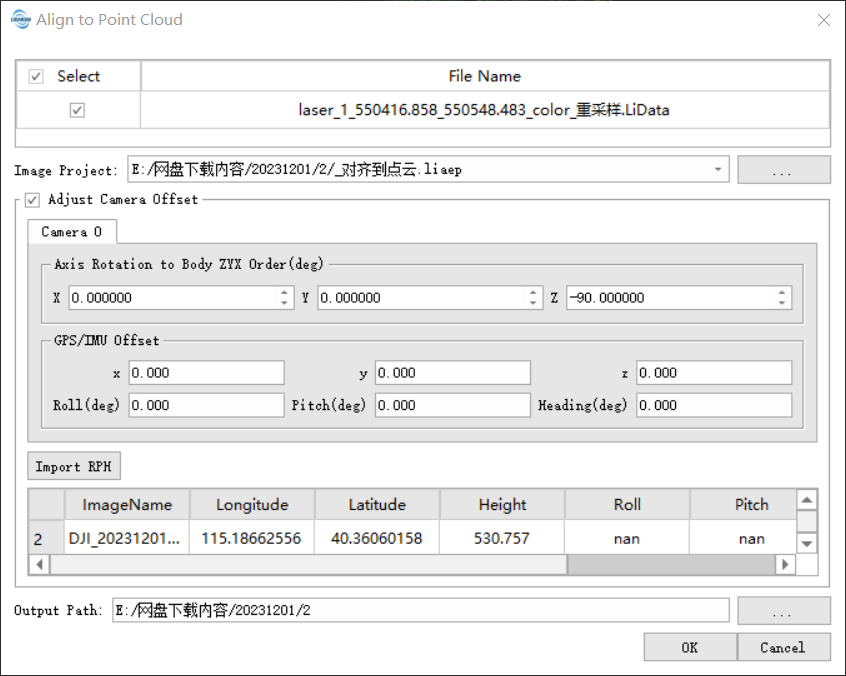The width and height of the screenshot is (846, 676).
Task: Close the Align to Point Cloud dialog
Action: pyautogui.click(x=823, y=20)
